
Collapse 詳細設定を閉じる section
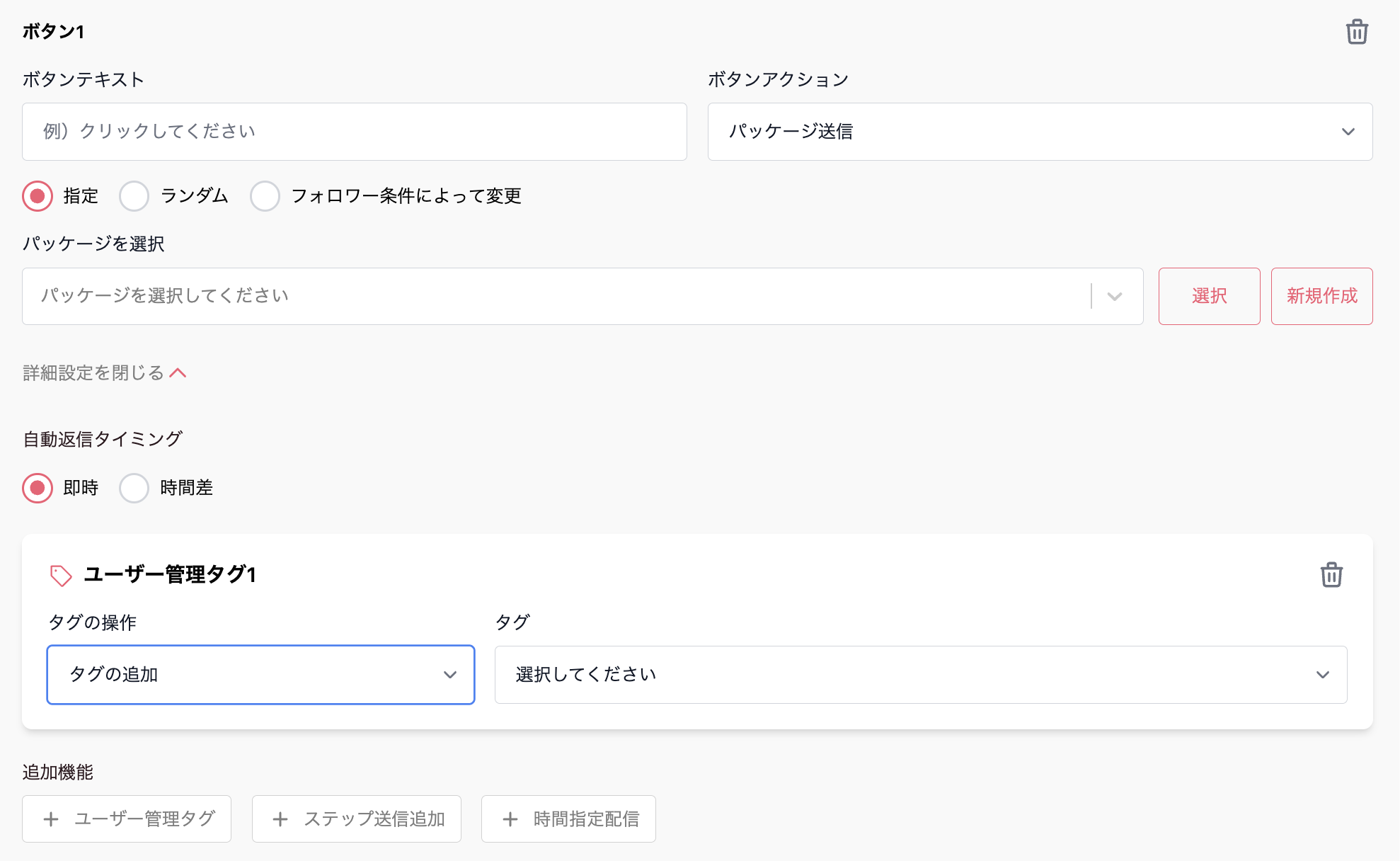coord(105,373)
